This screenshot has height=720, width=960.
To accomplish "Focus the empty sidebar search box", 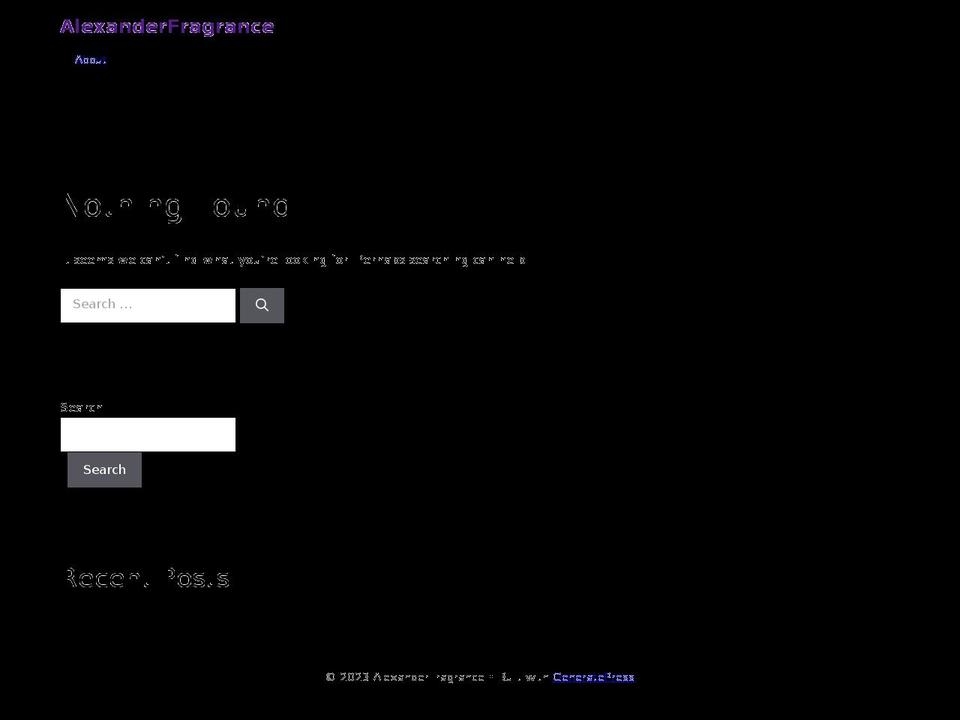I will 148,435.
